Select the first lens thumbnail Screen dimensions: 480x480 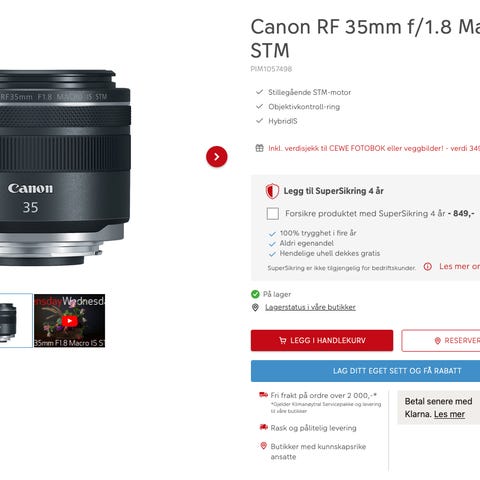tap(15, 321)
